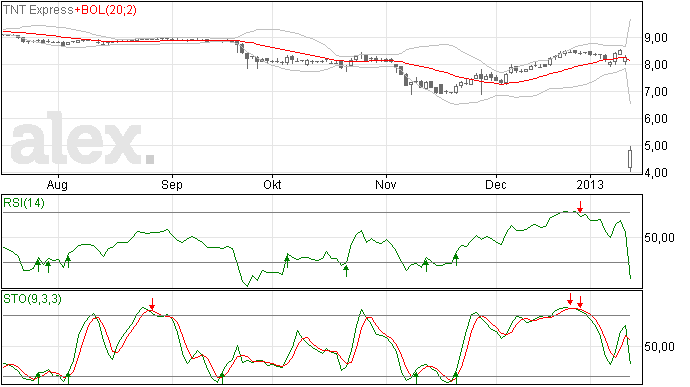Viewport: 690px width, 387px height.
Task: Click the Sep month label on axis
Action: [x=172, y=185]
